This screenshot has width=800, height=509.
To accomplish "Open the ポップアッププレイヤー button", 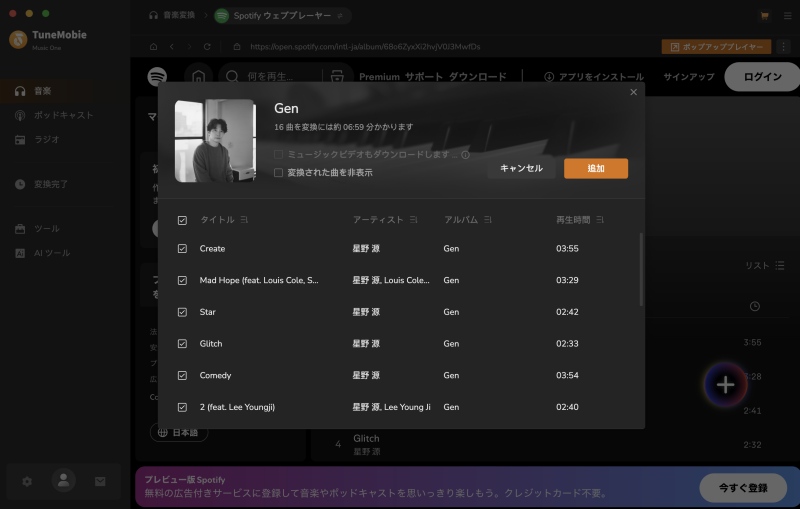I will point(716,47).
